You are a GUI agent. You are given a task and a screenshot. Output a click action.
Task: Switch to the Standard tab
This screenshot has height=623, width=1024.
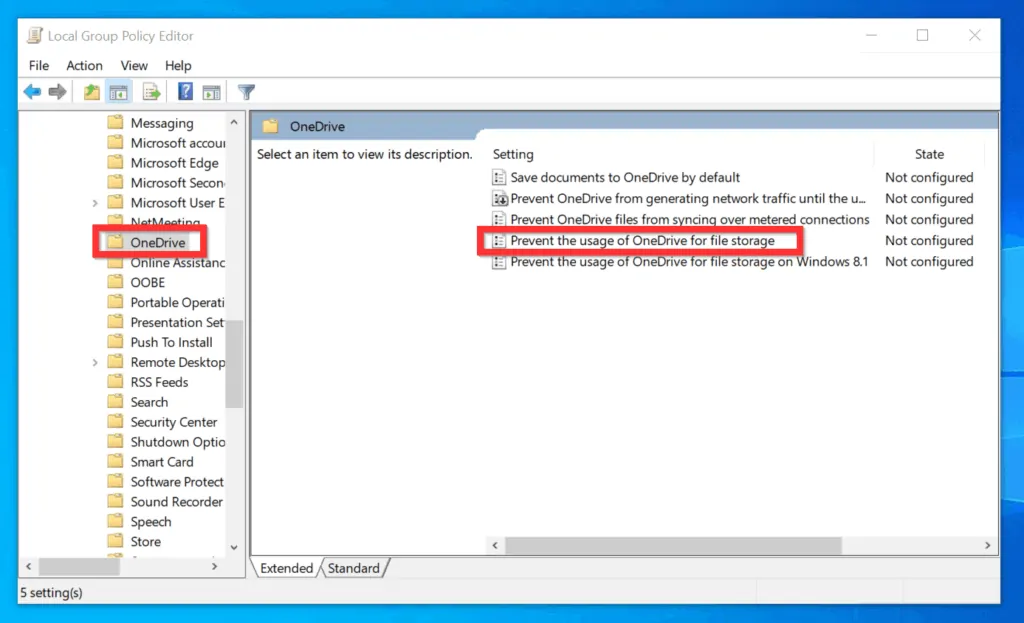click(x=355, y=567)
